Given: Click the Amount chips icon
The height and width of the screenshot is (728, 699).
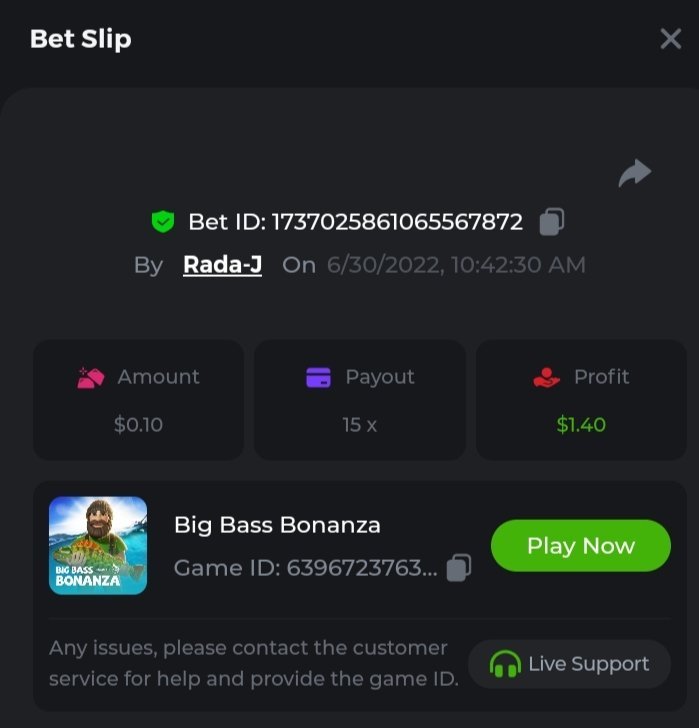Looking at the screenshot, I should (91, 378).
